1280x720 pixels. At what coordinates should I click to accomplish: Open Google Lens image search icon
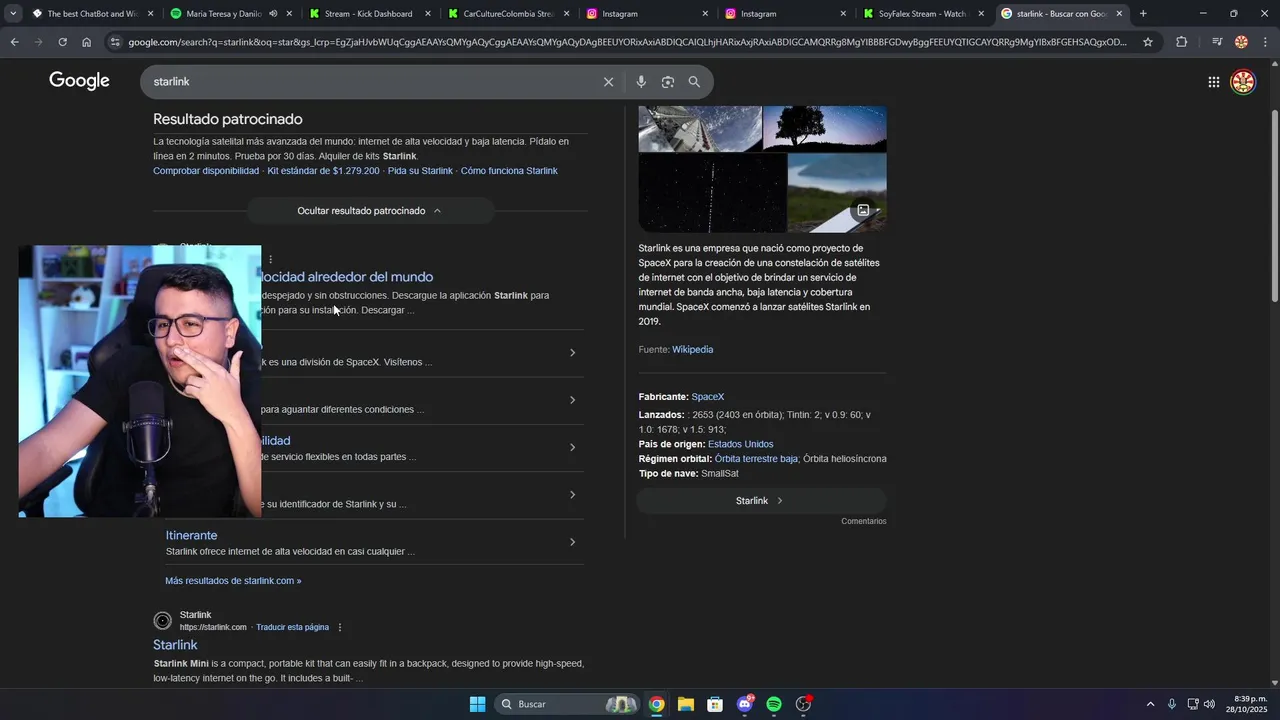pos(667,82)
